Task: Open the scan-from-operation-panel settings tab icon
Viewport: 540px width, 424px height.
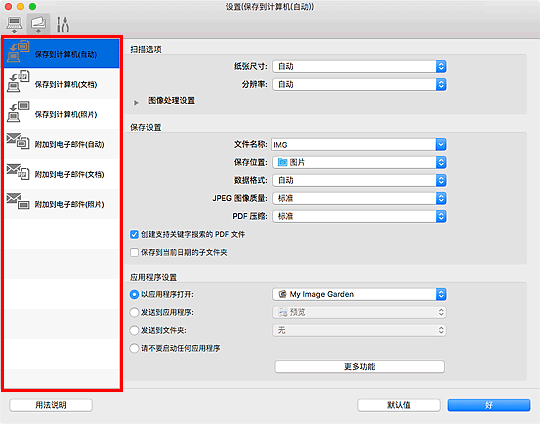Action: coord(38,24)
